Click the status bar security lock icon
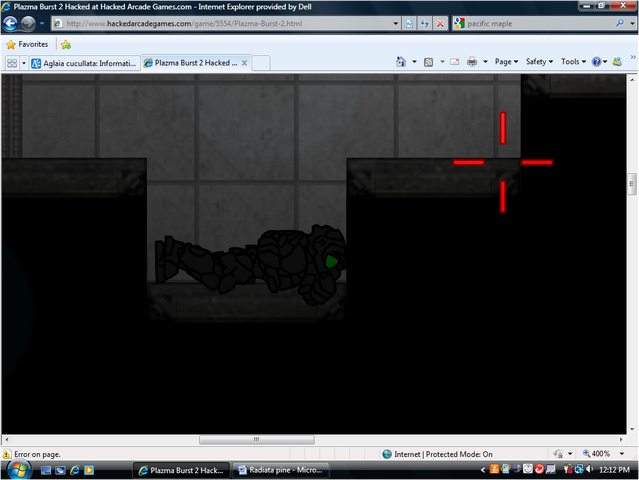Screen dimensions: 639x480 pos(558,454)
